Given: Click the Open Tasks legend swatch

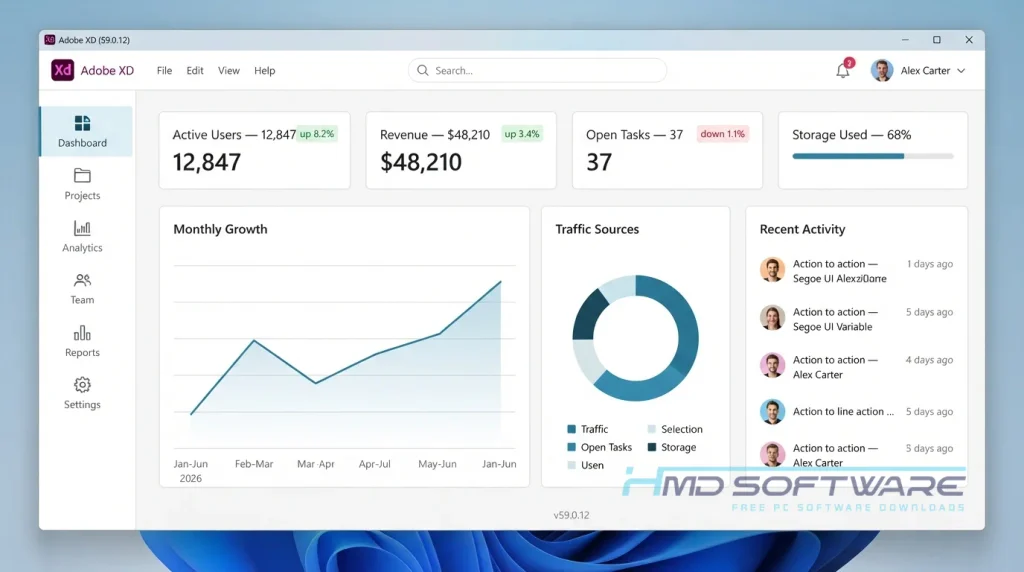Looking at the screenshot, I should (x=571, y=447).
